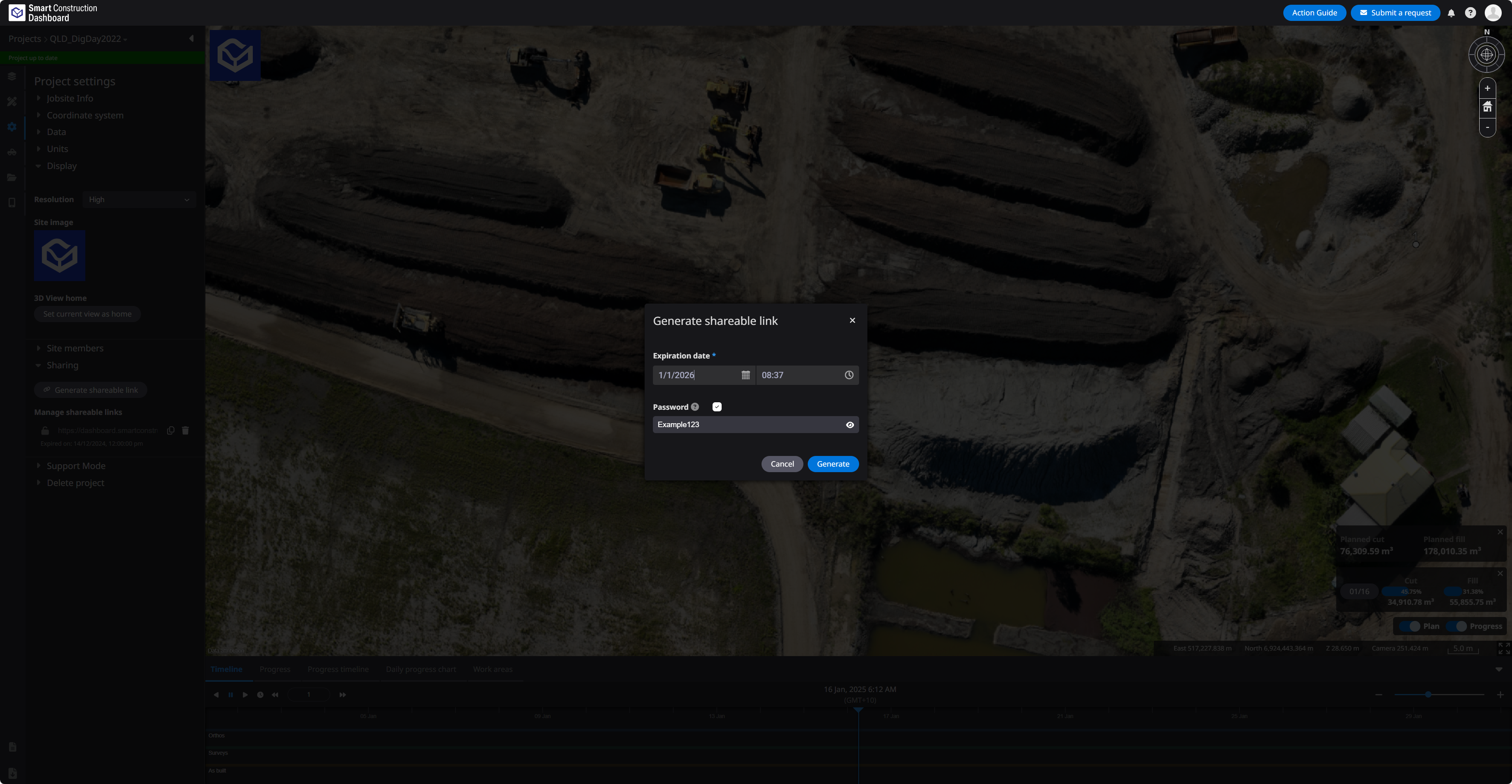Open the user profile avatar

click(1493, 13)
